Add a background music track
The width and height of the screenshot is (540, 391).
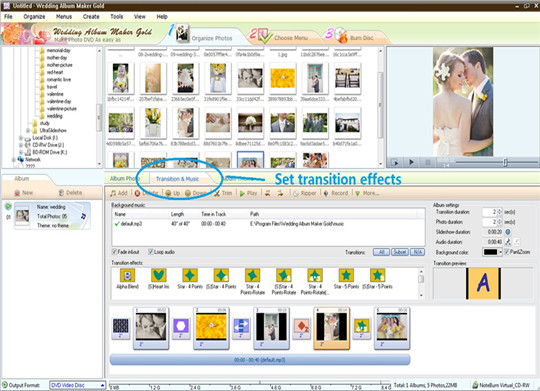pos(119,193)
